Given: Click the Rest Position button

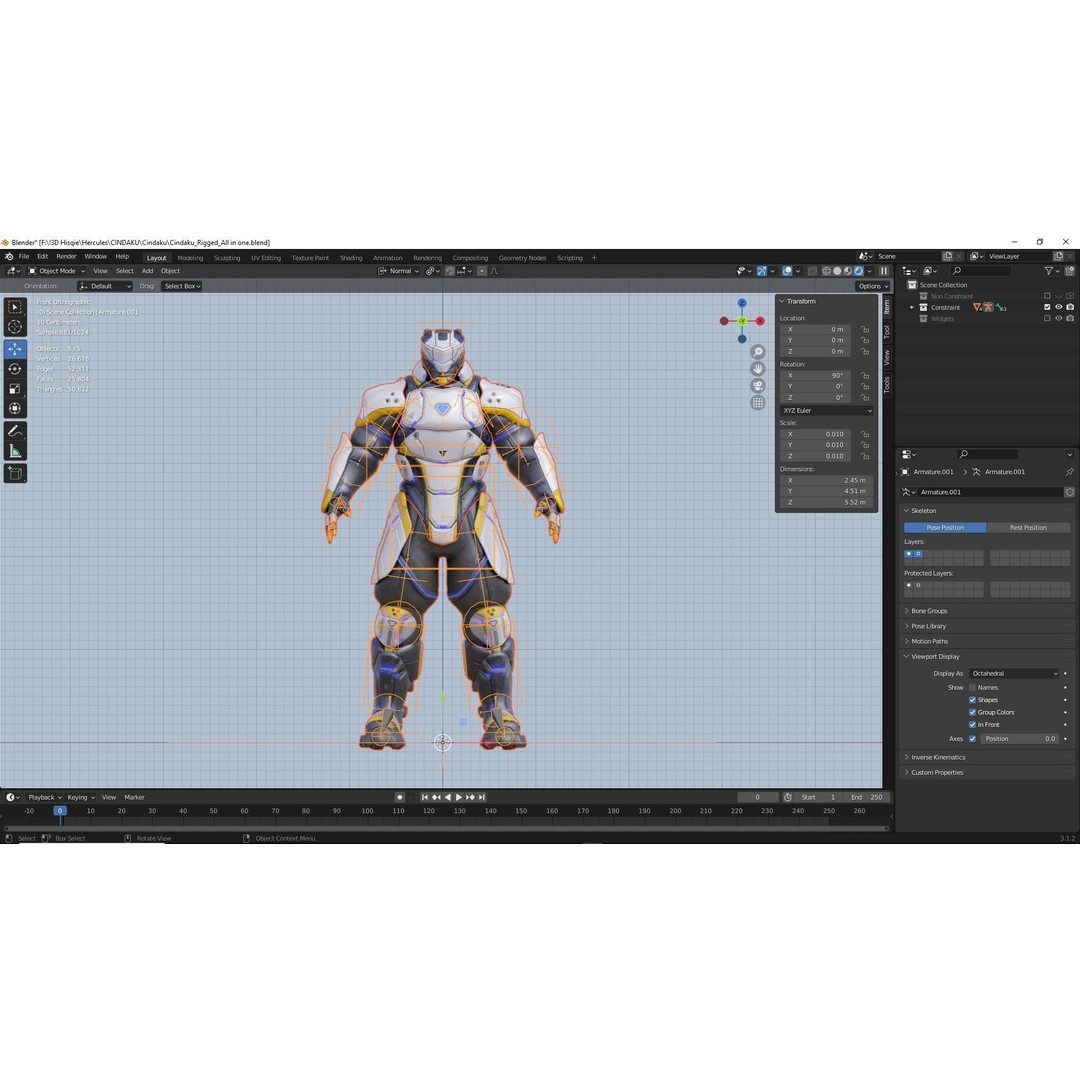Looking at the screenshot, I should (x=1028, y=528).
